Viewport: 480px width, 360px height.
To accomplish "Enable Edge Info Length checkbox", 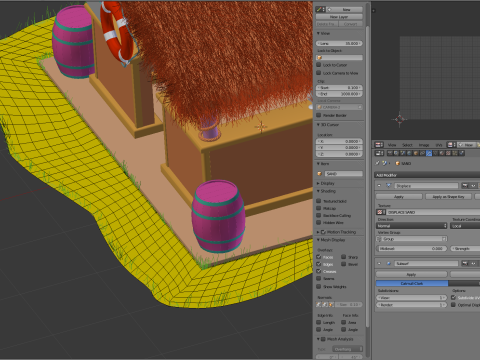I will click(x=319, y=322).
